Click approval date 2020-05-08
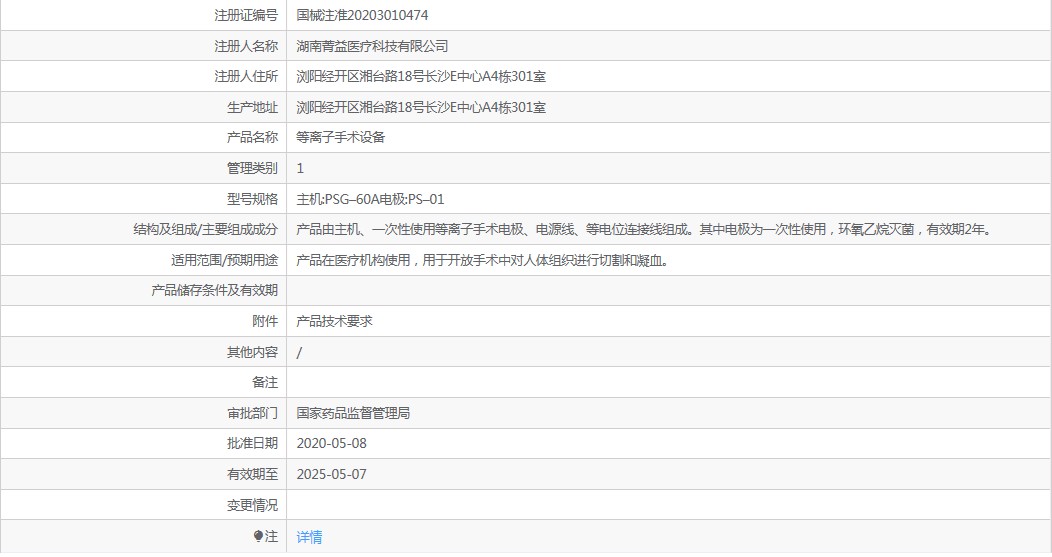Viewport: 1052px width, 557px height. tap(331, 444)
